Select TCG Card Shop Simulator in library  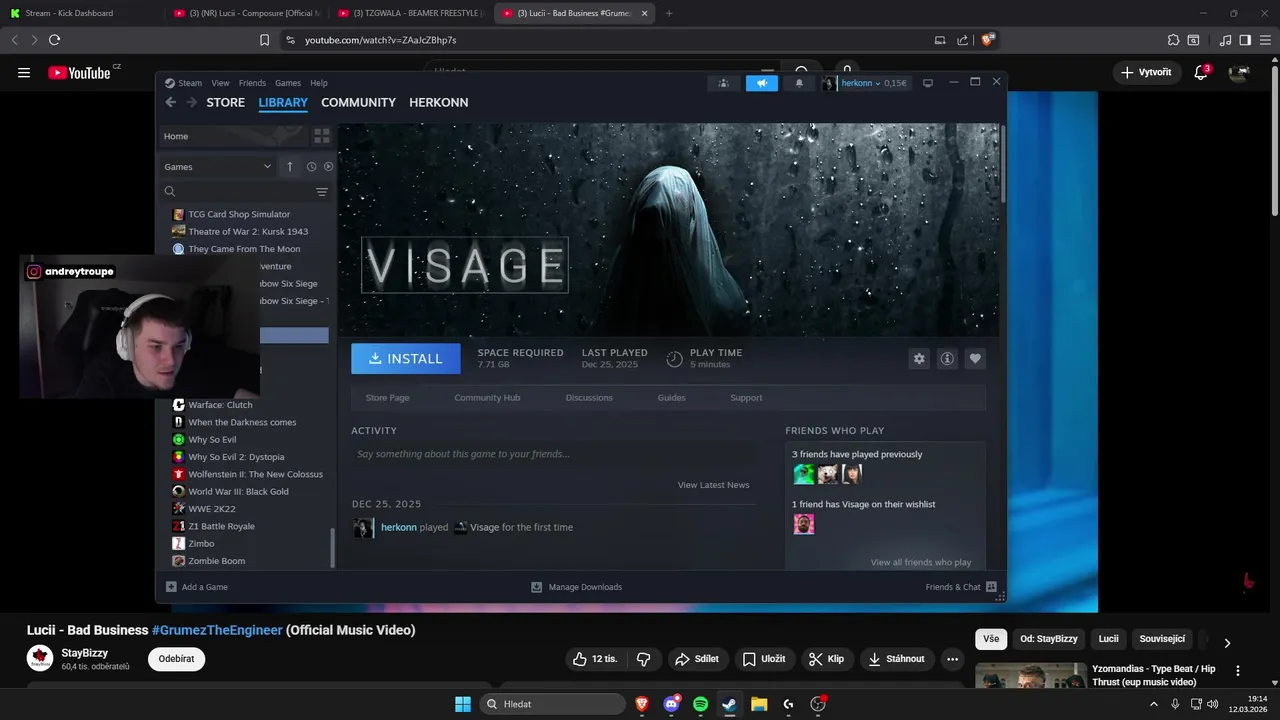[239, 214]
